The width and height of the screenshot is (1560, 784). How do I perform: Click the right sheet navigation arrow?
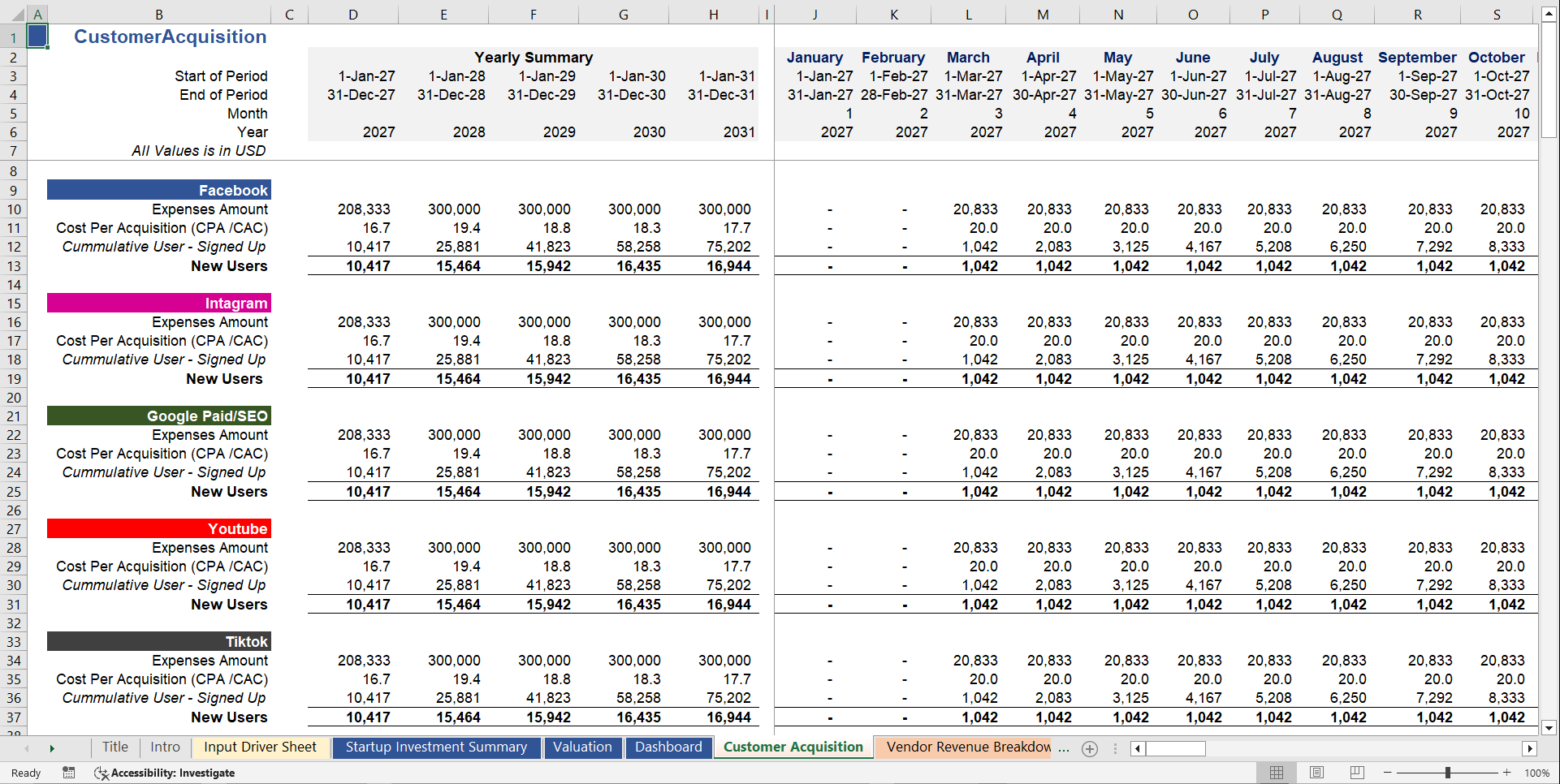click(51, 747)
